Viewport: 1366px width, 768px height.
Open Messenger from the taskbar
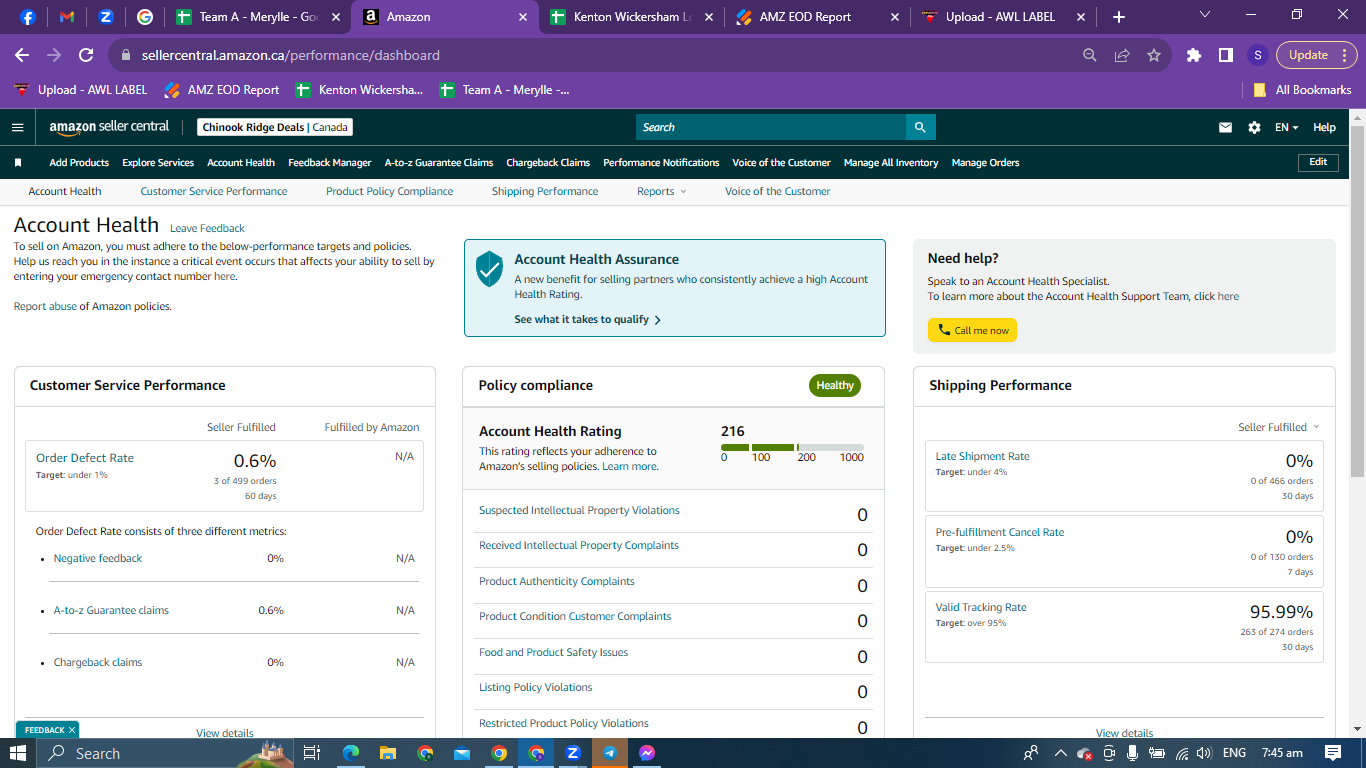click(x=647, y=753)
